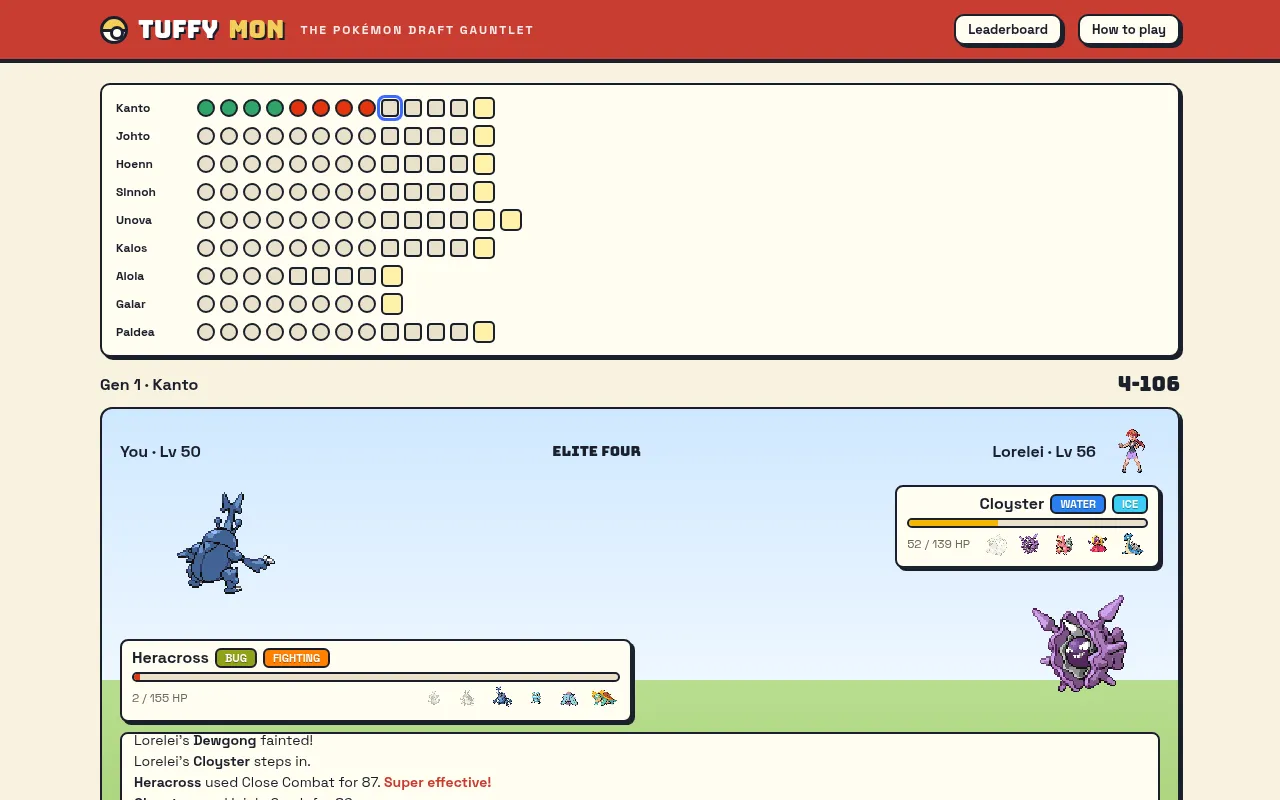Select the Jynx icon in Lorelei's party
This screenshot has width=1280, height=800.
coord(1098,544)
